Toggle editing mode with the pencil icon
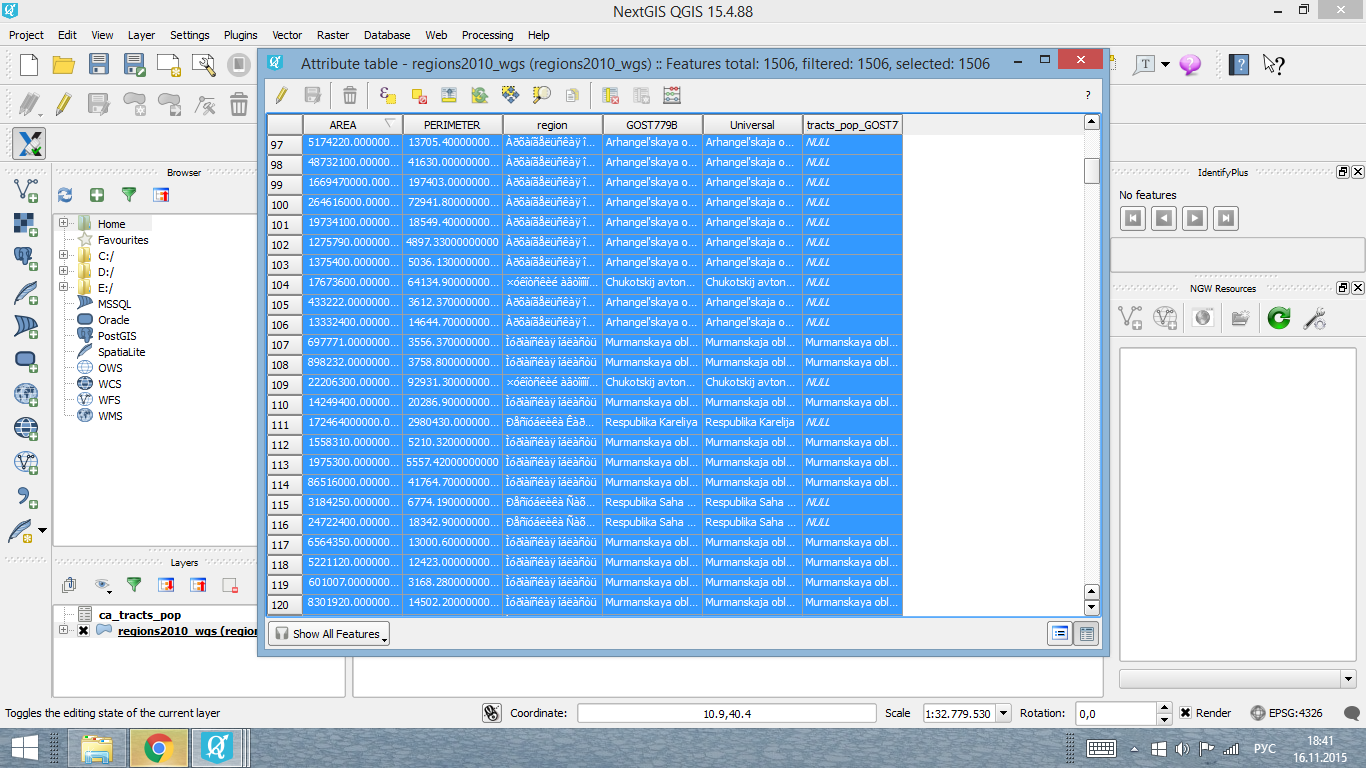The width and height of the screenshot is (1366, 768). (x=281, y=95)
